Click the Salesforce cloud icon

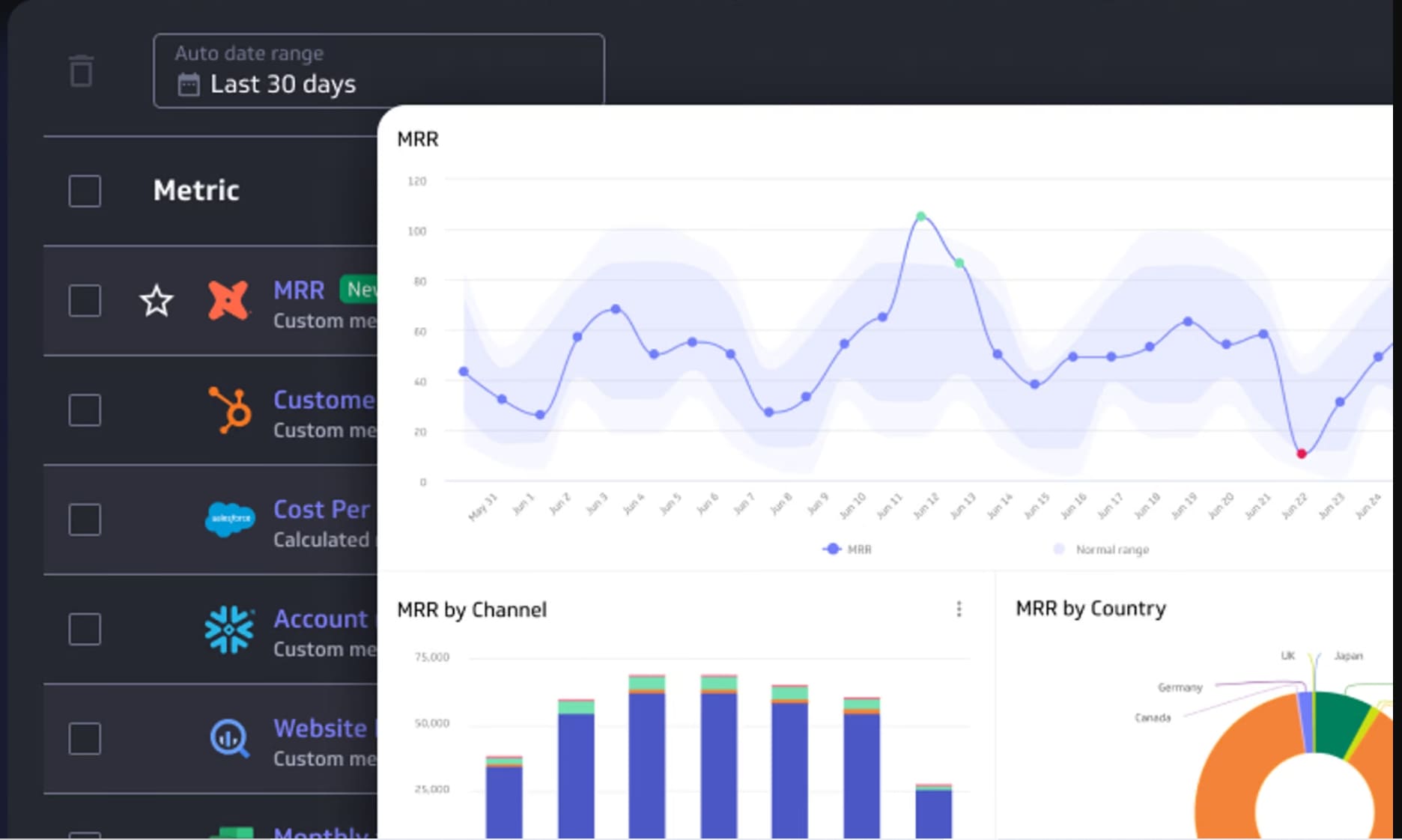click(x=230, y=519)
